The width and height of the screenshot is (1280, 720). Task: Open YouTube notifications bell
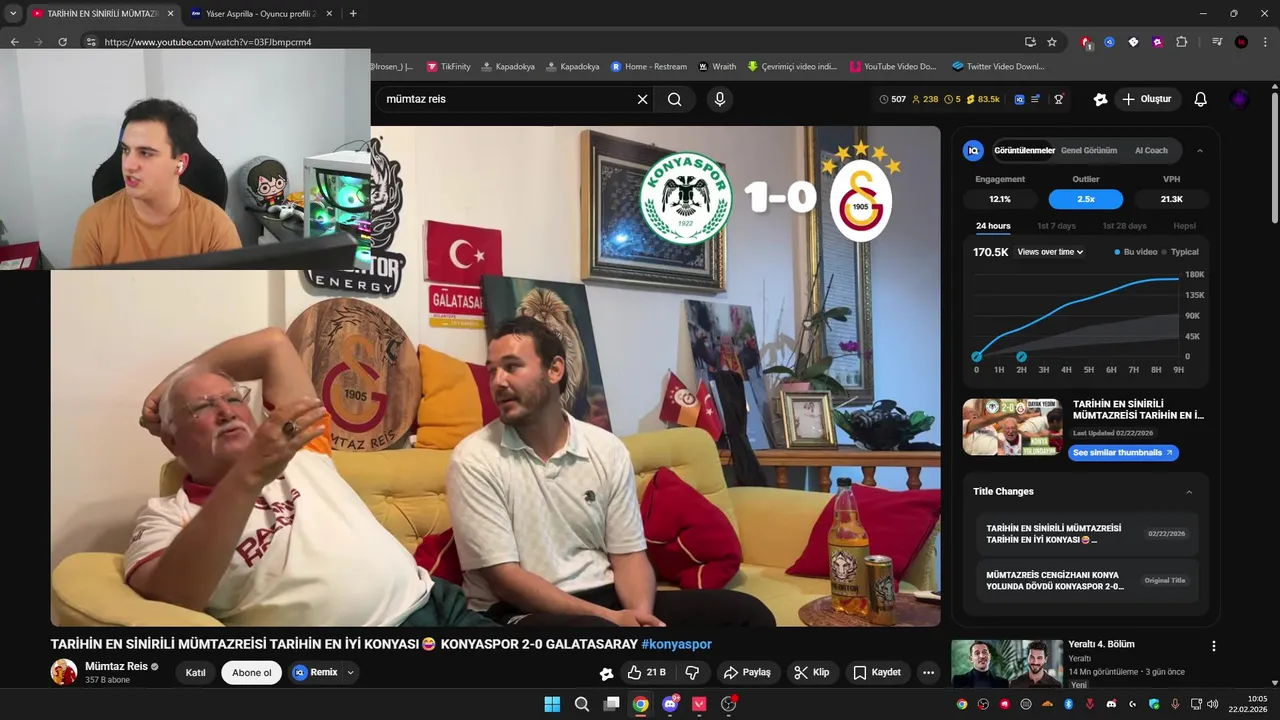1201,99
